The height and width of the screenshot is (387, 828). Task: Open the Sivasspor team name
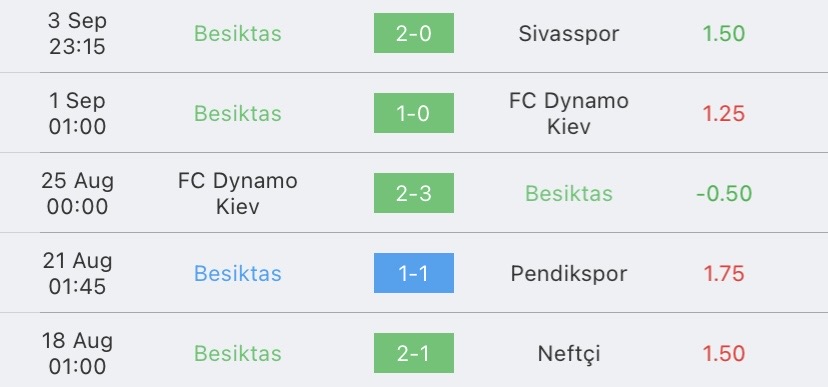point(569,33)
